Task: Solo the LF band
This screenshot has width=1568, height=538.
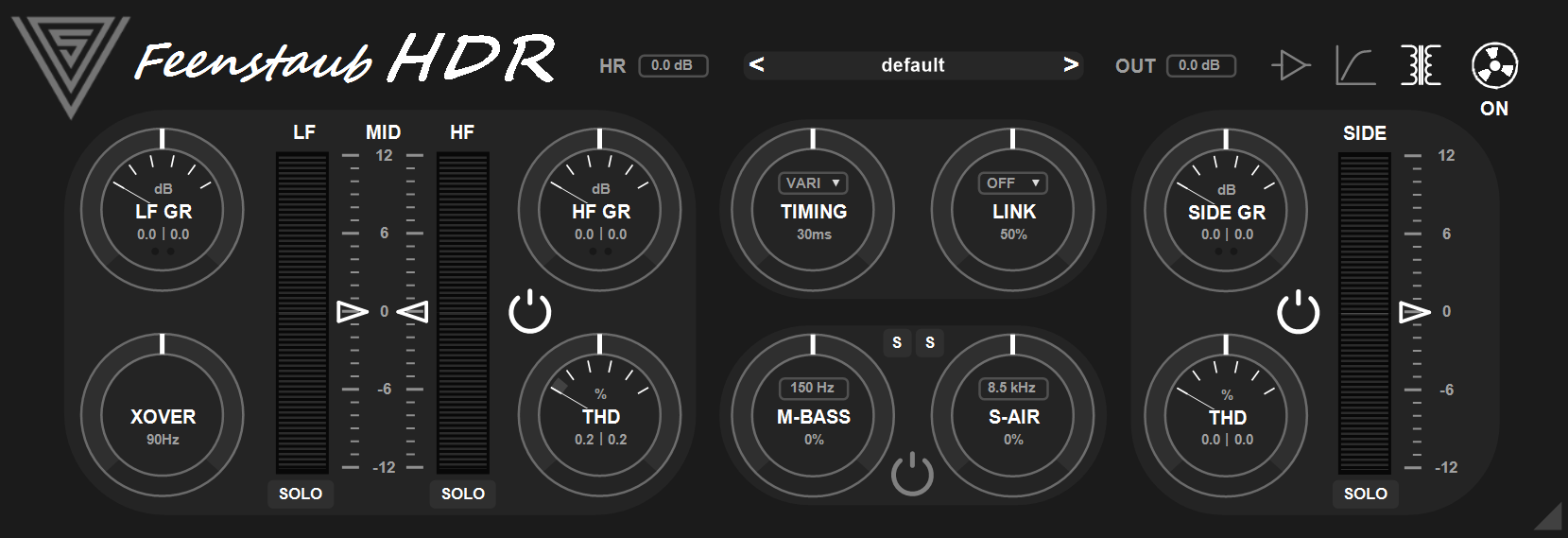Action: point(301,494)
